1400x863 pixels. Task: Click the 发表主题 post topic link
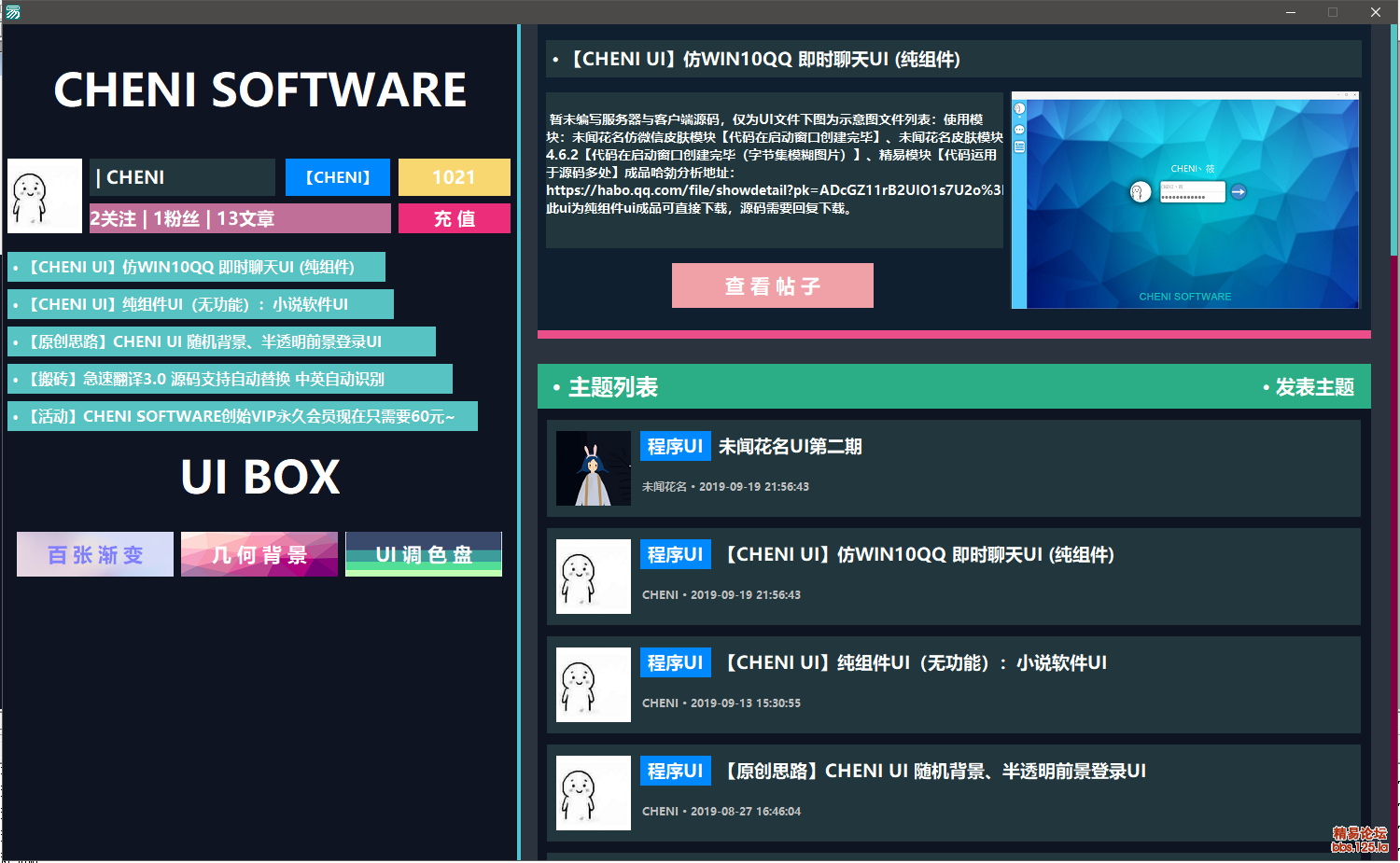coord(1309,387)
